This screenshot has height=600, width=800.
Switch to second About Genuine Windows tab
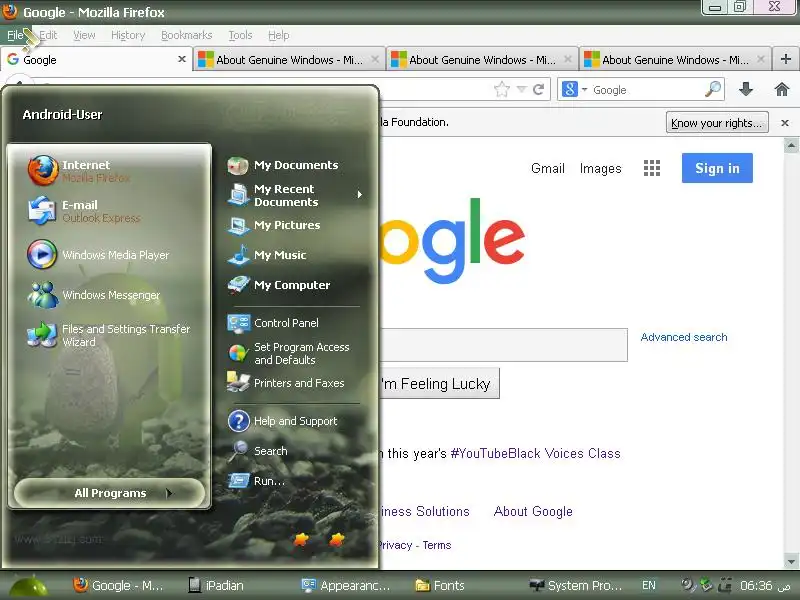pyautogui.click(x=482, y=60)
